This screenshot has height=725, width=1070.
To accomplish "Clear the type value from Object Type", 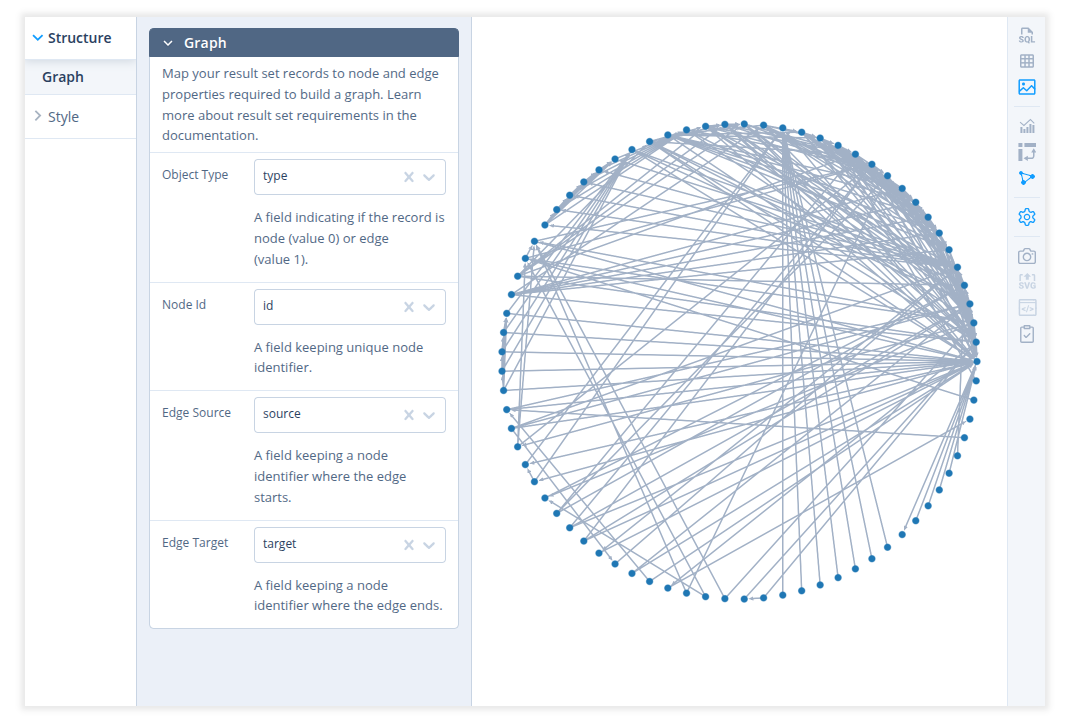I will (x=408, y=176).
